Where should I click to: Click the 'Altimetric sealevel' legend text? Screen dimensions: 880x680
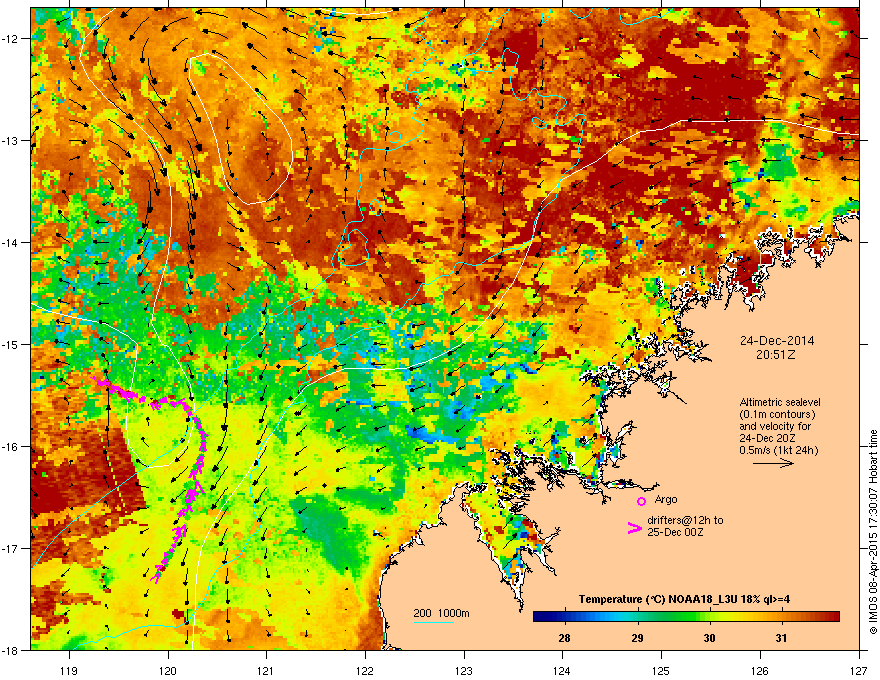(779, 402)
